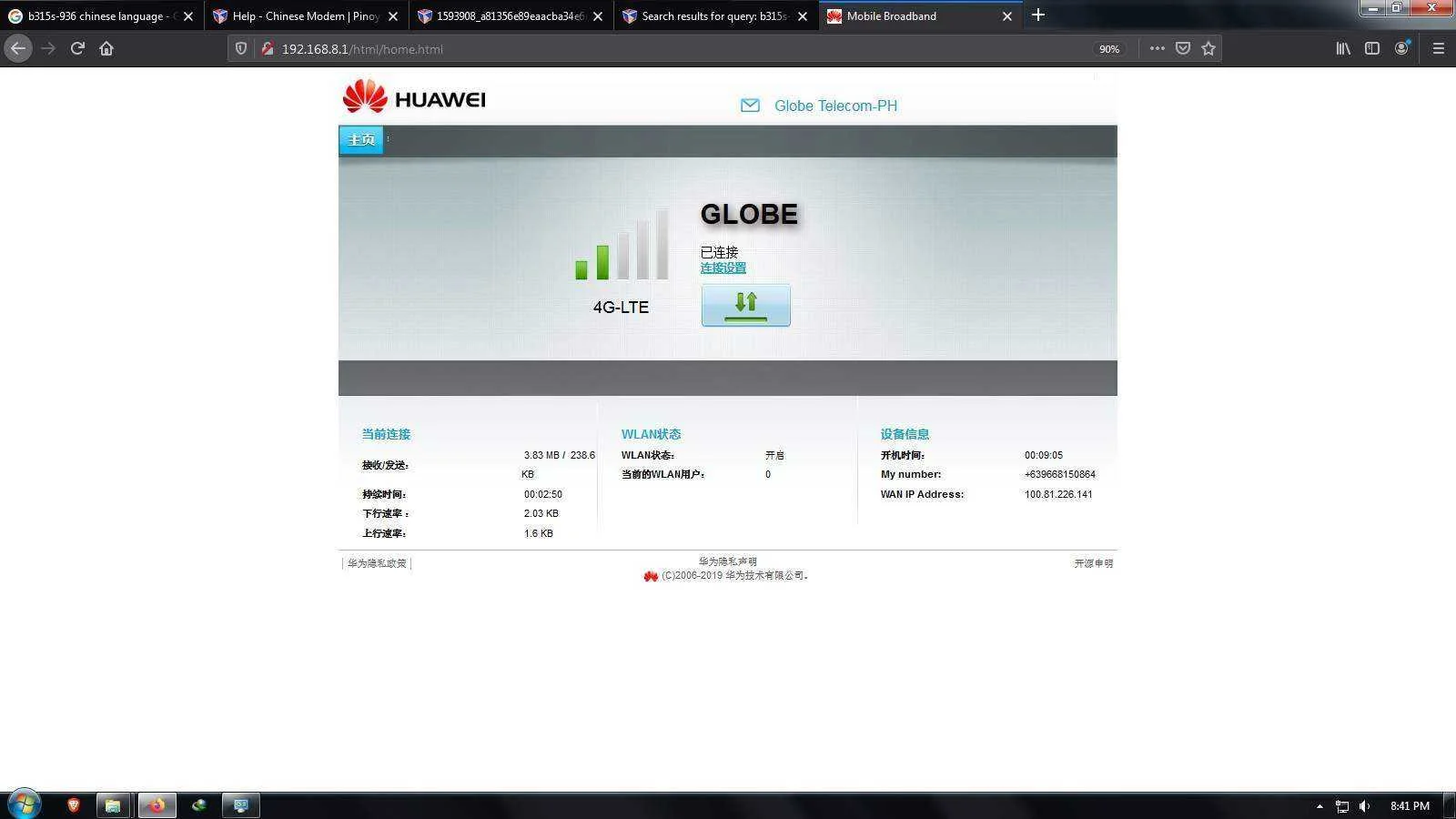Click the GLOBE operator name
Screen dimensions: 1456x819
(749, 215)
